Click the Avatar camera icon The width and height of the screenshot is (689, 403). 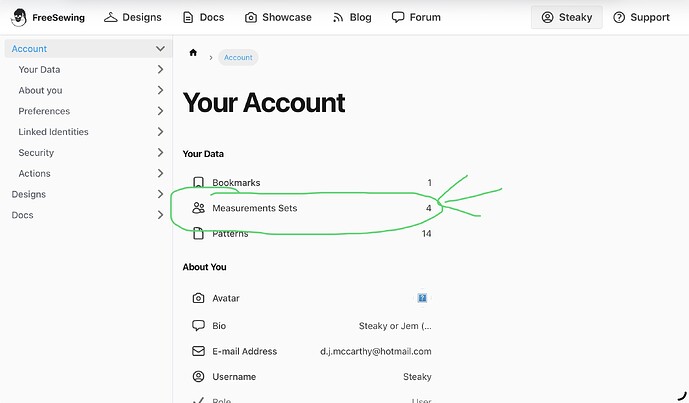(x=198, y=298)
